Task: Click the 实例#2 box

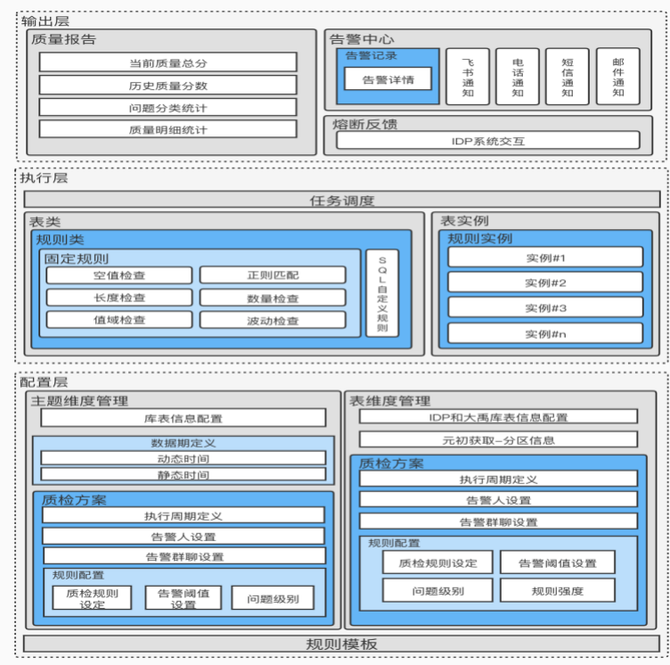Action: [x=545, y=283]
